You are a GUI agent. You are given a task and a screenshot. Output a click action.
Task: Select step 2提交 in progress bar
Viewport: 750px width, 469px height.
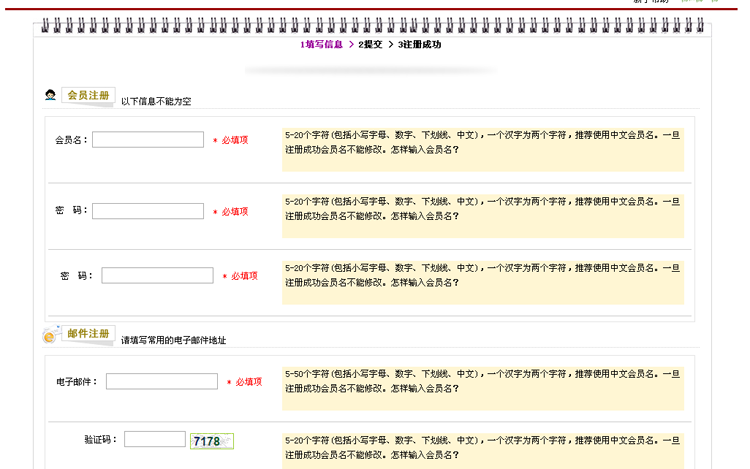pyautogui.click(x=370, y=44)
